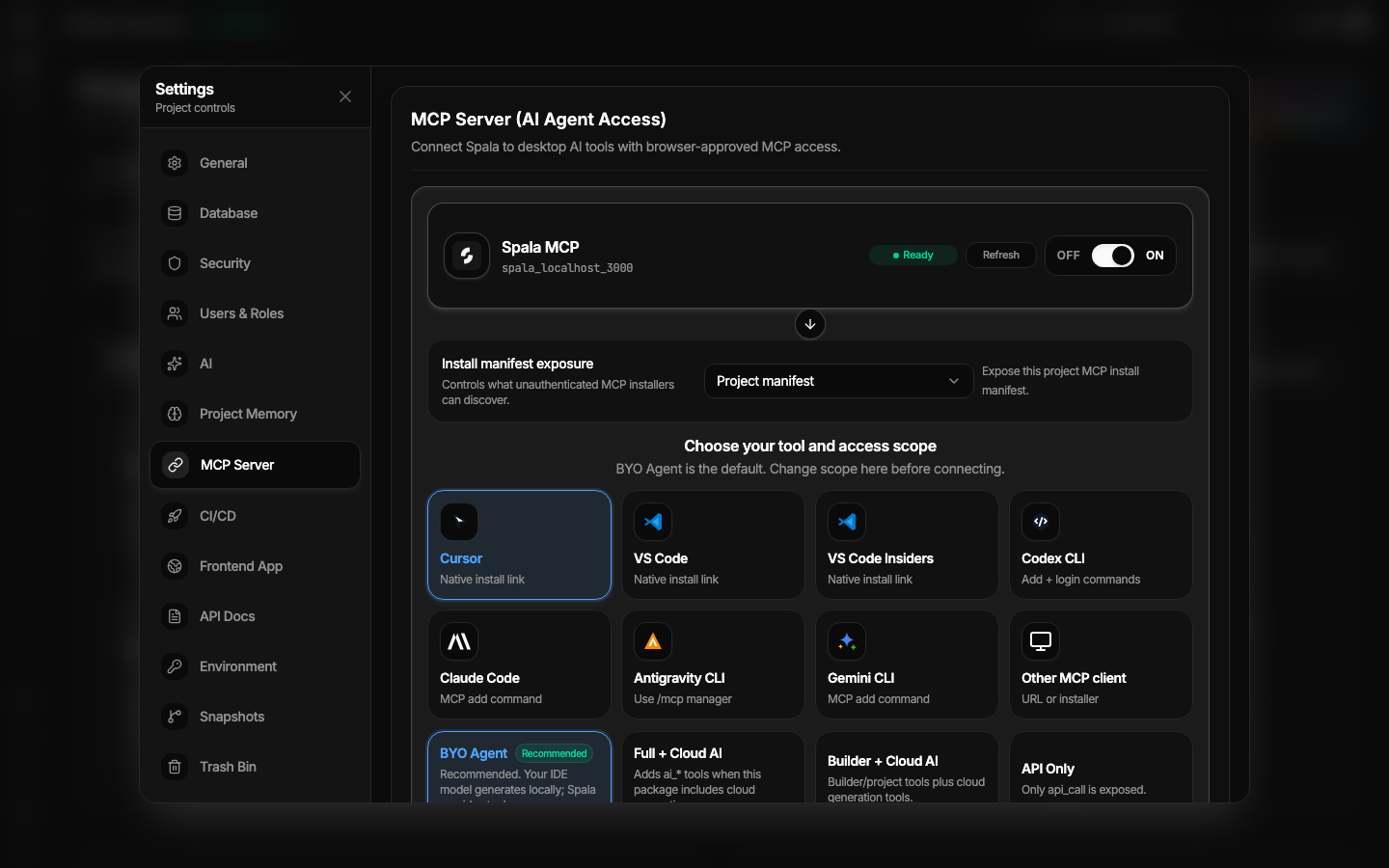1389x868 pixels.
Task: Click the Database cylinder icon
Action: coord(175,213)
